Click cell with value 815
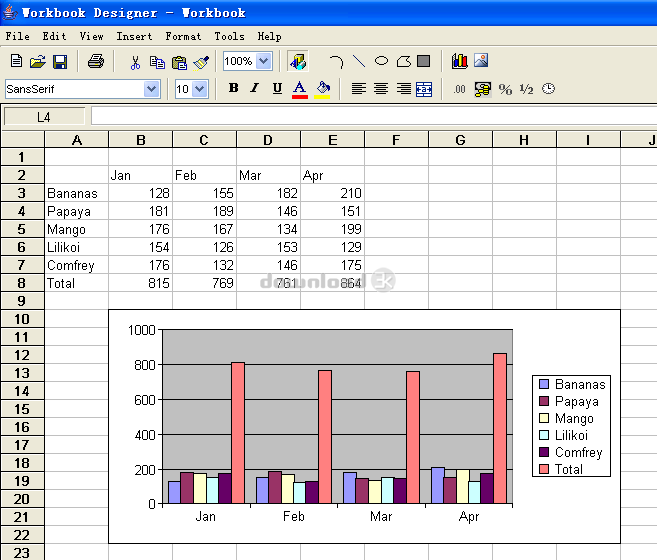The width and height of the screenshot is (657, 560). [140, 283]
